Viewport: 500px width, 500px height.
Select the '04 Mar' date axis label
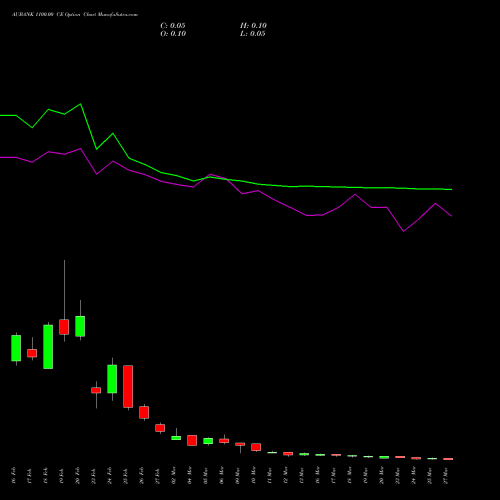click(x=190, y=476)
